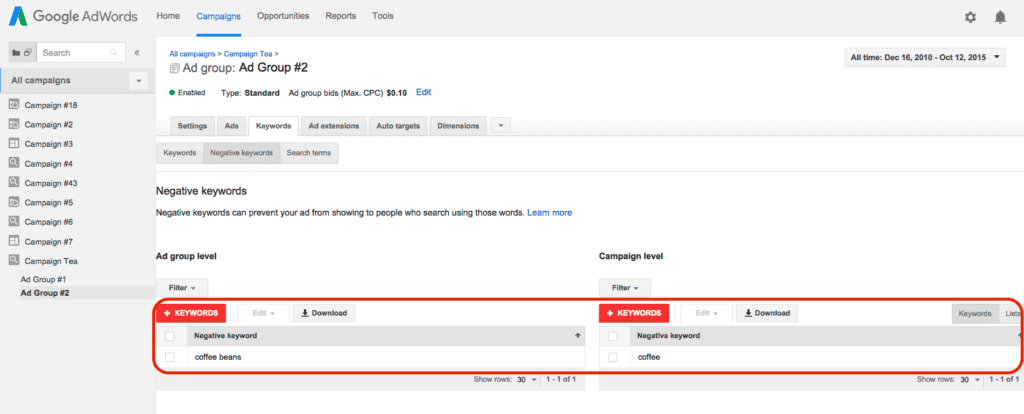
Task: Click the Google AdWords logo
Action: click(x=72, y=17)
